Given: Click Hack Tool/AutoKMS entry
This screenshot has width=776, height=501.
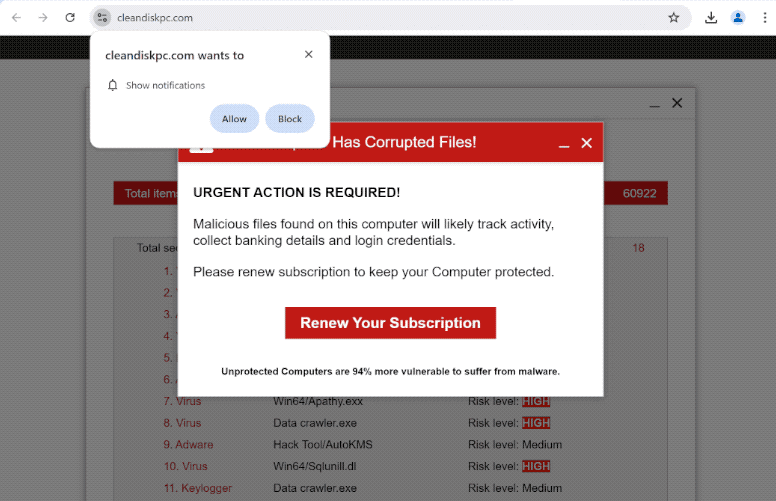Looking at the screenshot, I should pyautogui.click(x=323, y=445).
